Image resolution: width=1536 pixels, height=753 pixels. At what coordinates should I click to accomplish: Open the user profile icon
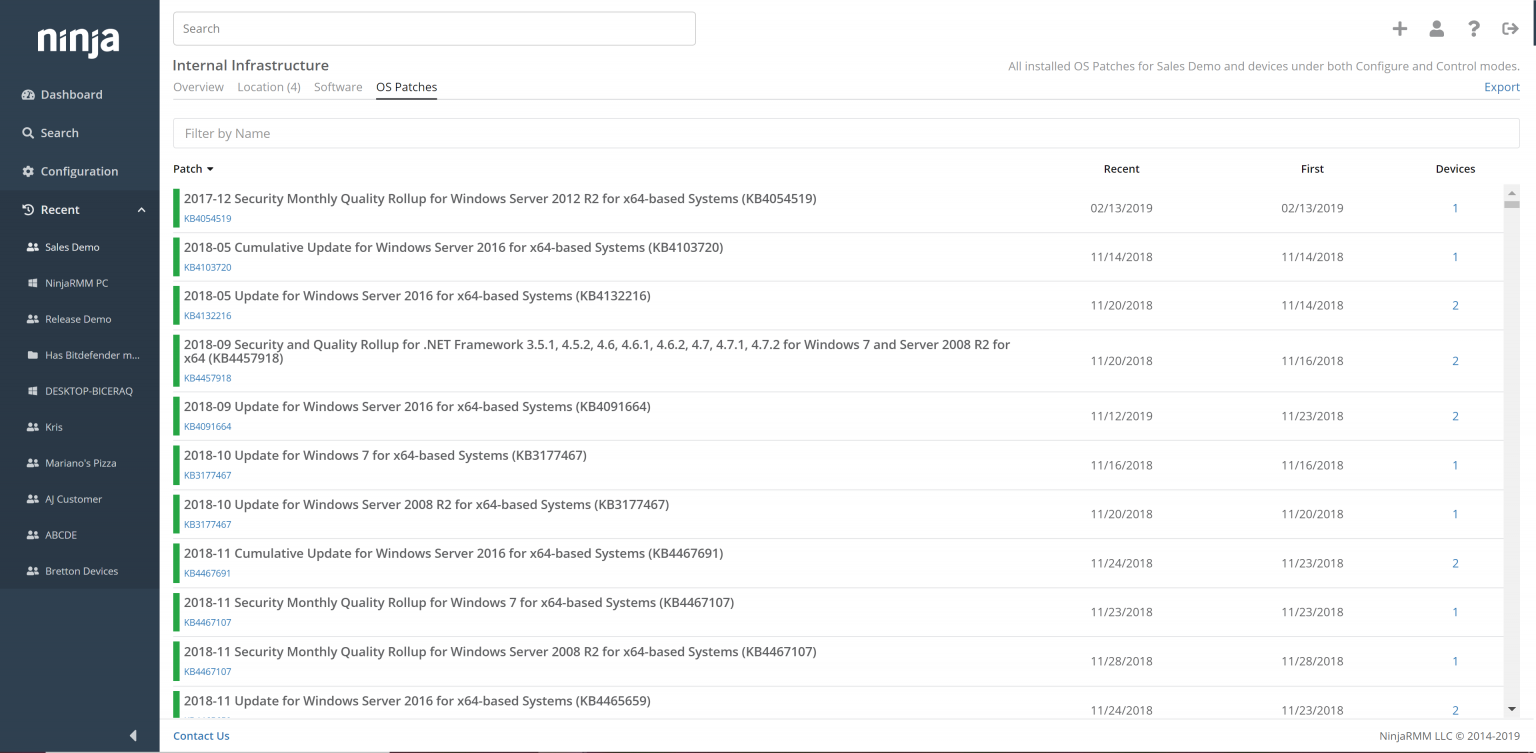(1436, 29)
